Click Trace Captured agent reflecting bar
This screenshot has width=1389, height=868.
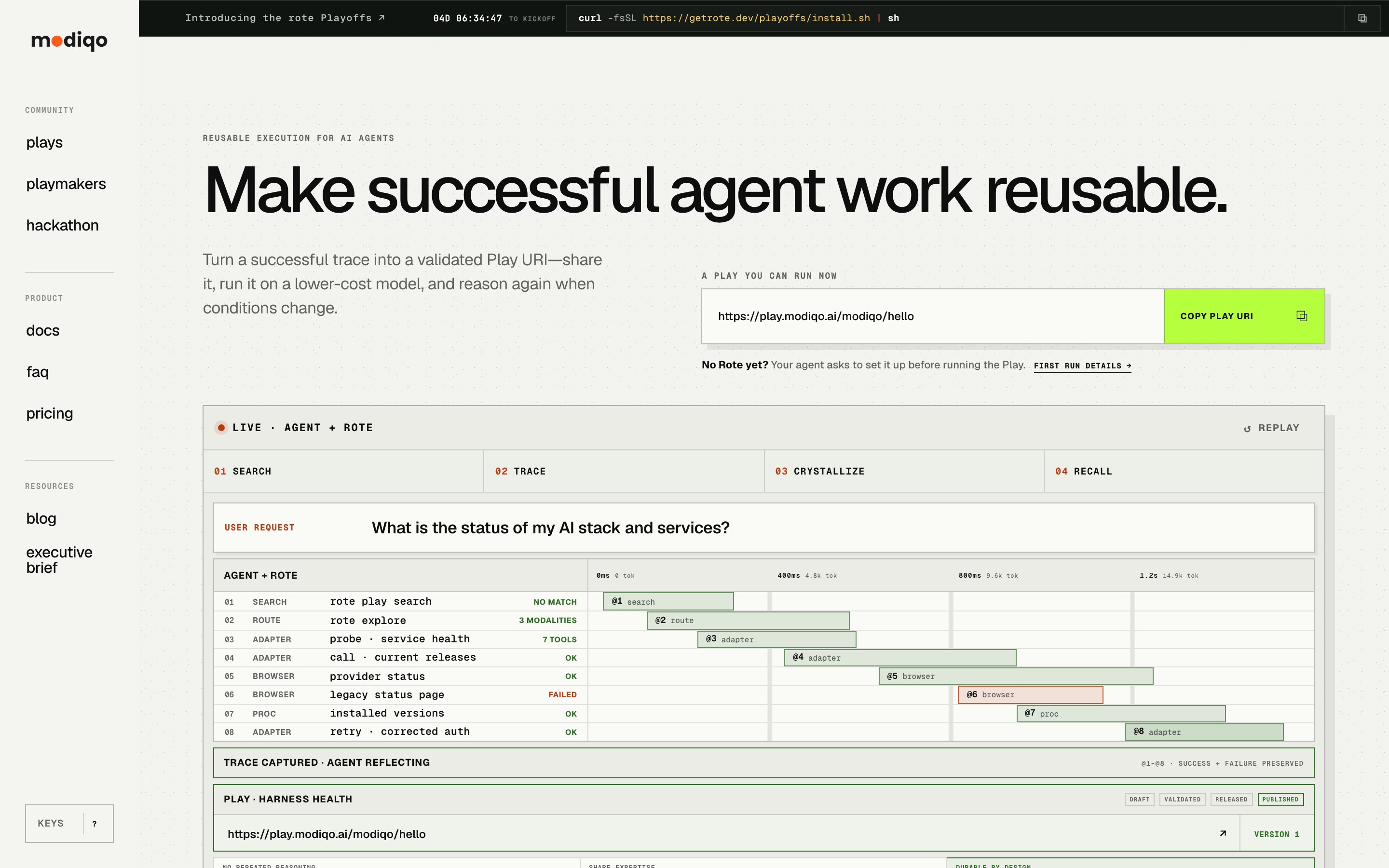(x=763, y=763)
